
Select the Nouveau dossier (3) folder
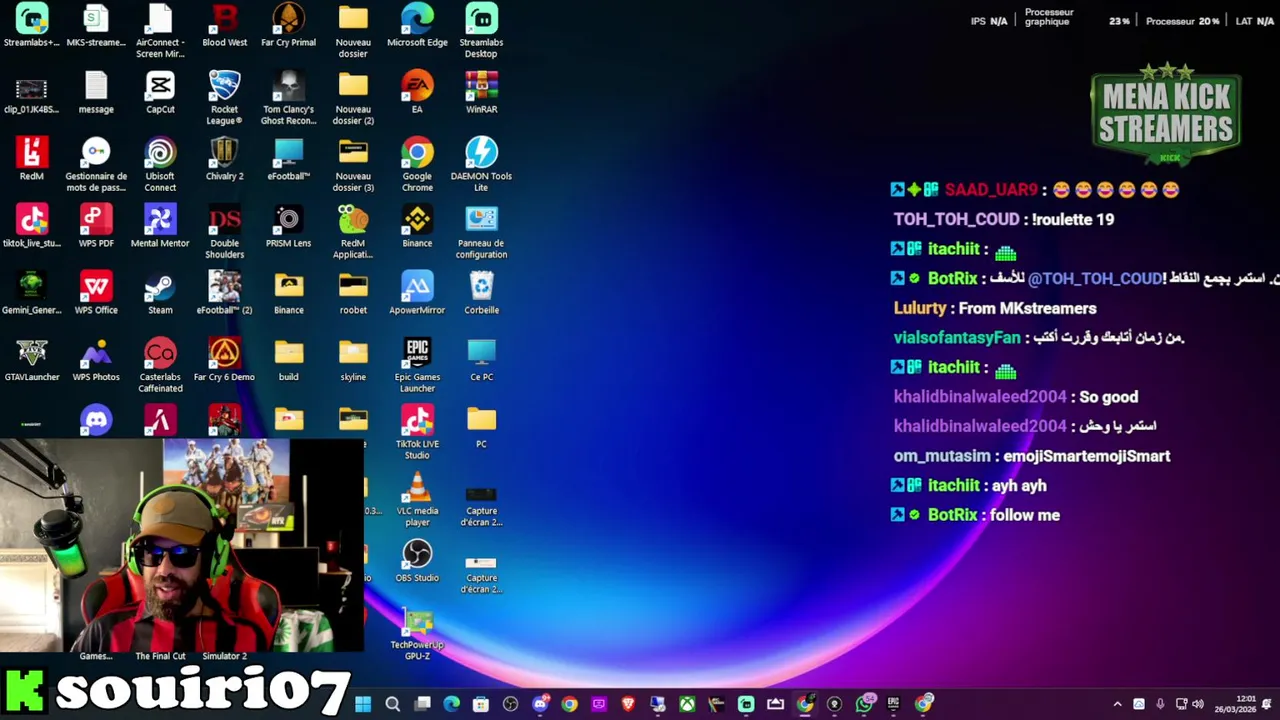tap(353, 165)
